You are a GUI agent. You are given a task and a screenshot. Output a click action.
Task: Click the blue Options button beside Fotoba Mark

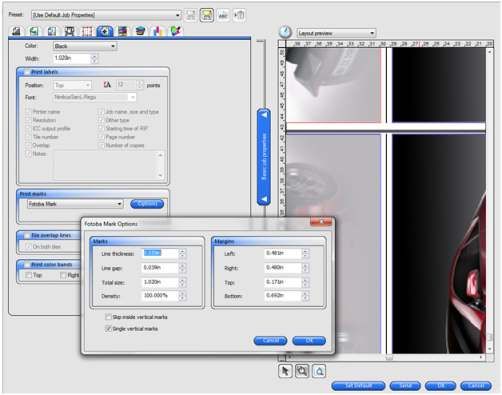[x=147, y=204]
